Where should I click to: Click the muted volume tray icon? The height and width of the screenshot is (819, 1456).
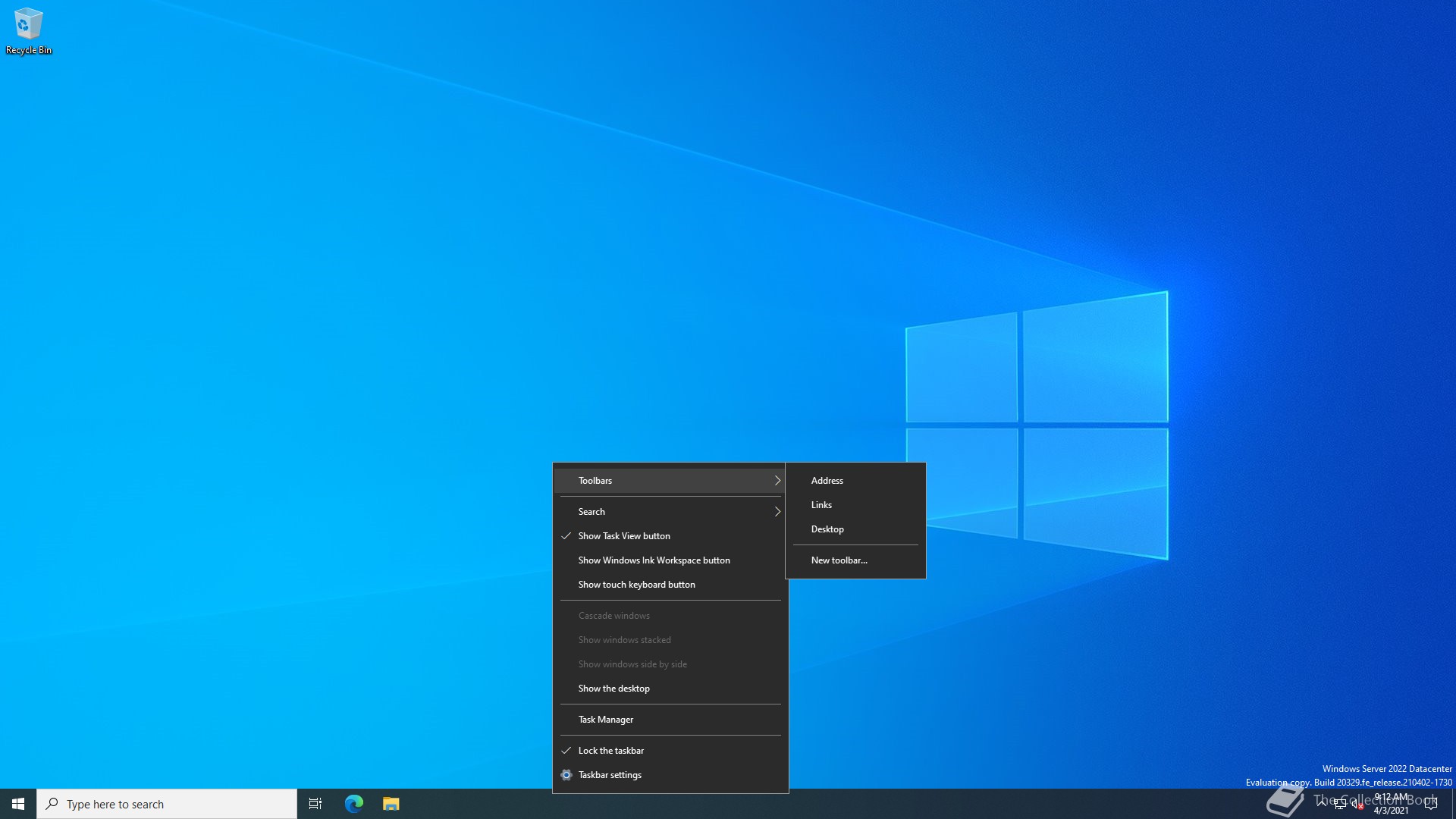[x=1357, y=804]
